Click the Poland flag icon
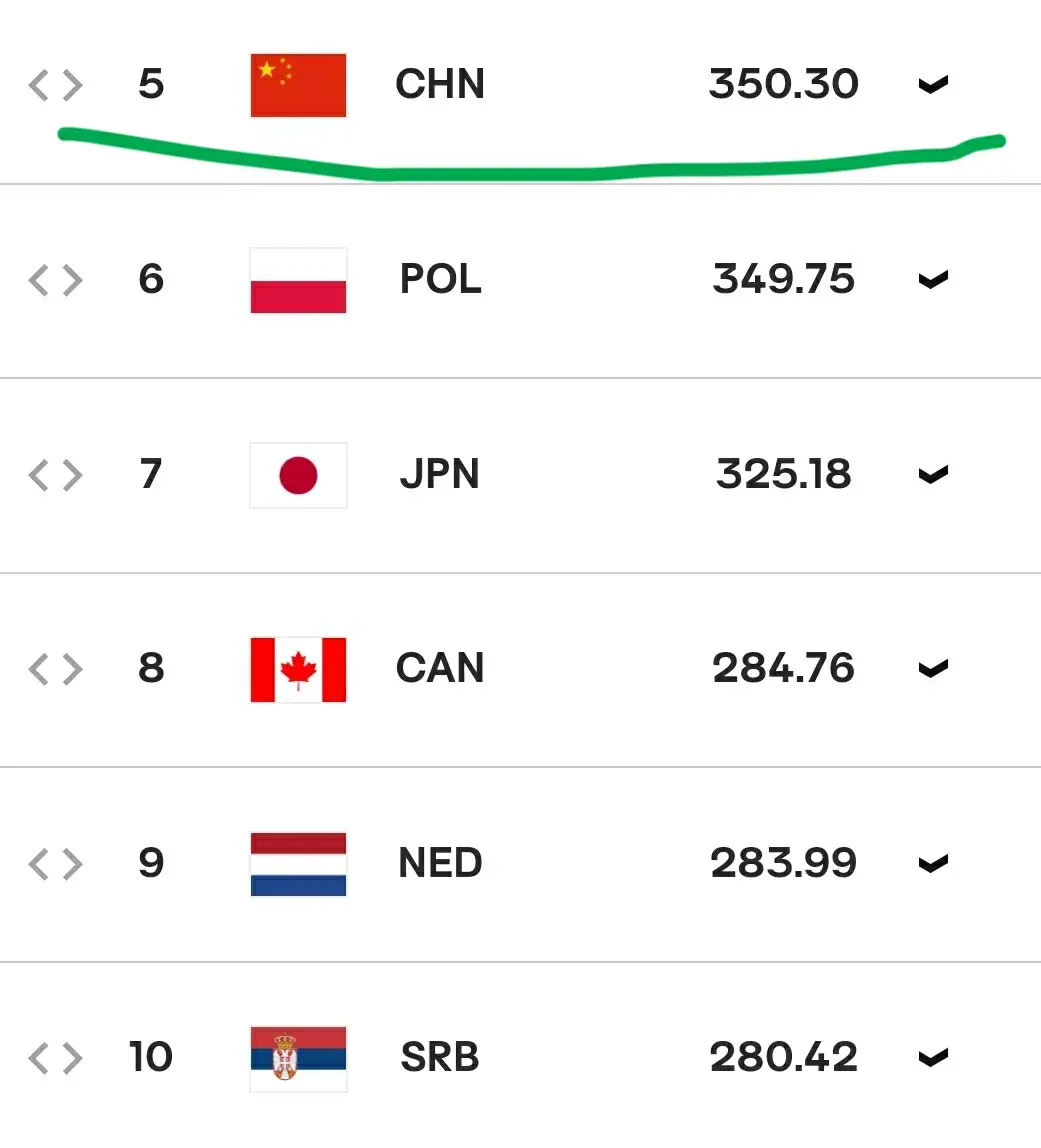Image resolution: width=1041 pixels, height=1148 pixels. 298,280
